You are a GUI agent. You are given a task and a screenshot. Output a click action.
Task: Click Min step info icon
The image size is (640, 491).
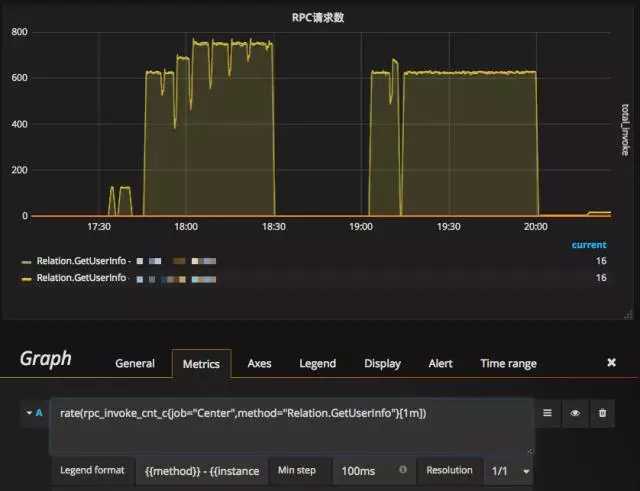[402, 469]
